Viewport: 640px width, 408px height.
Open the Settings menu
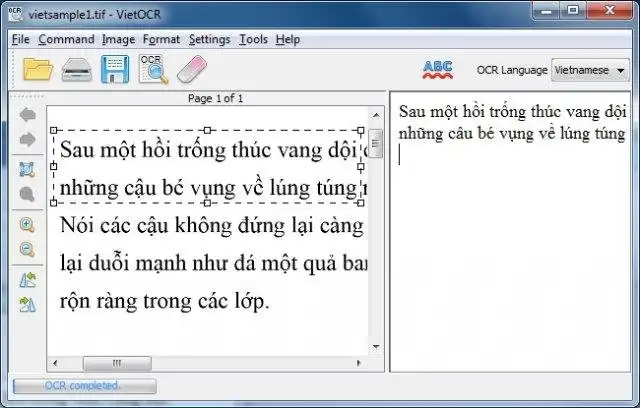(209, 40)
